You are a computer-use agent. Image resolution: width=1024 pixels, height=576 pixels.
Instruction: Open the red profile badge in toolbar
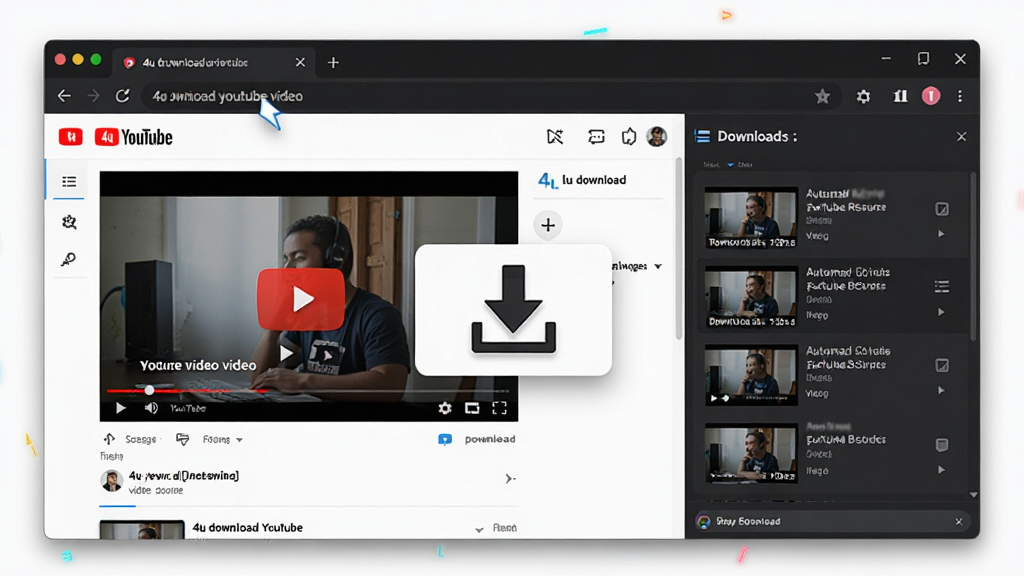(931, 96)
